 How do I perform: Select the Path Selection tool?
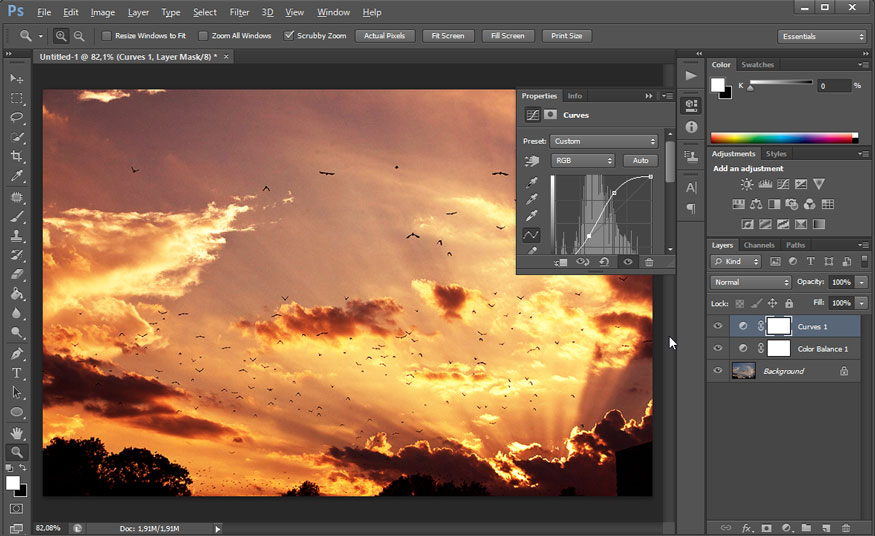[x=17, y=393]
